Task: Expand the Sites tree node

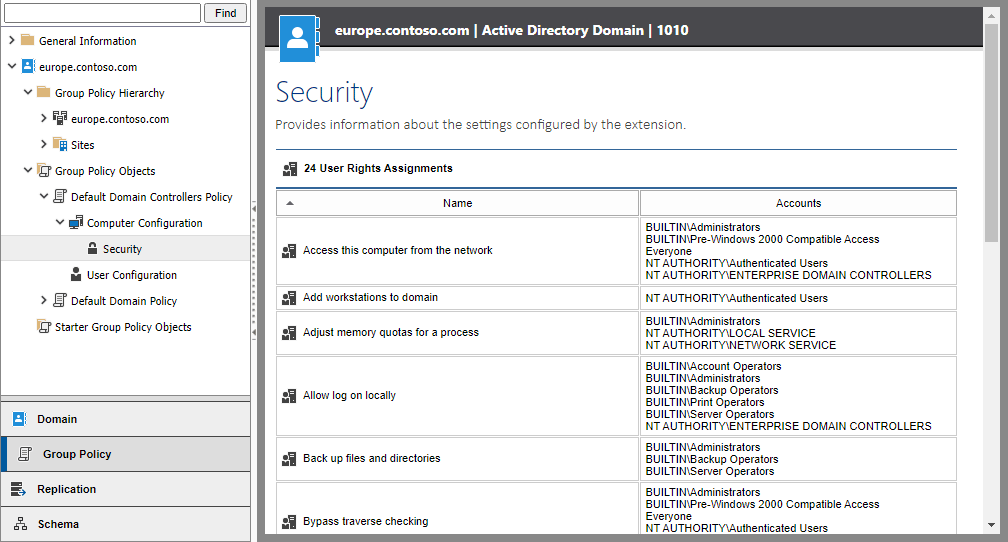Action: [44, 145]
